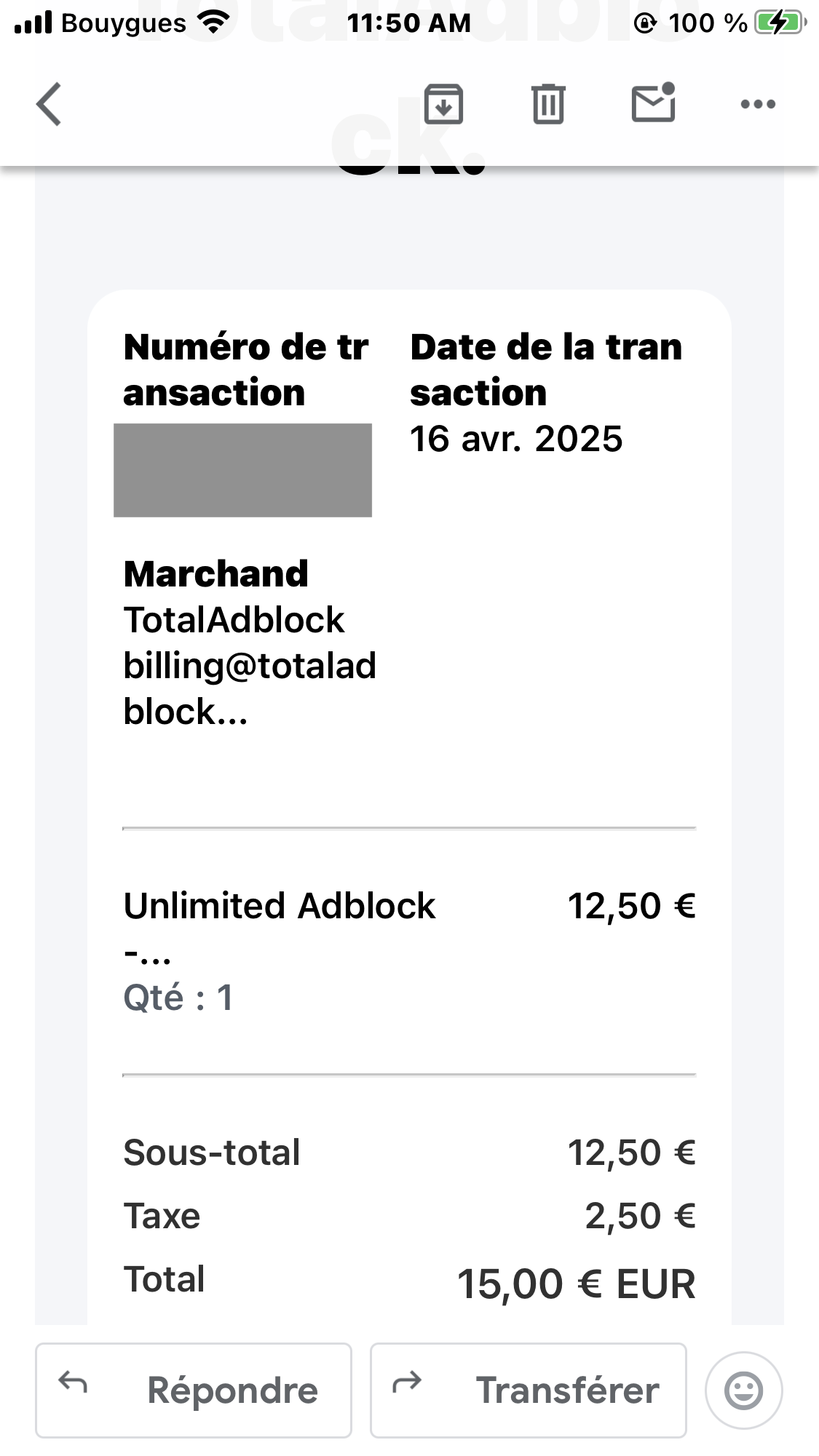Delete the email using trash icon

(x=548, y=104)
